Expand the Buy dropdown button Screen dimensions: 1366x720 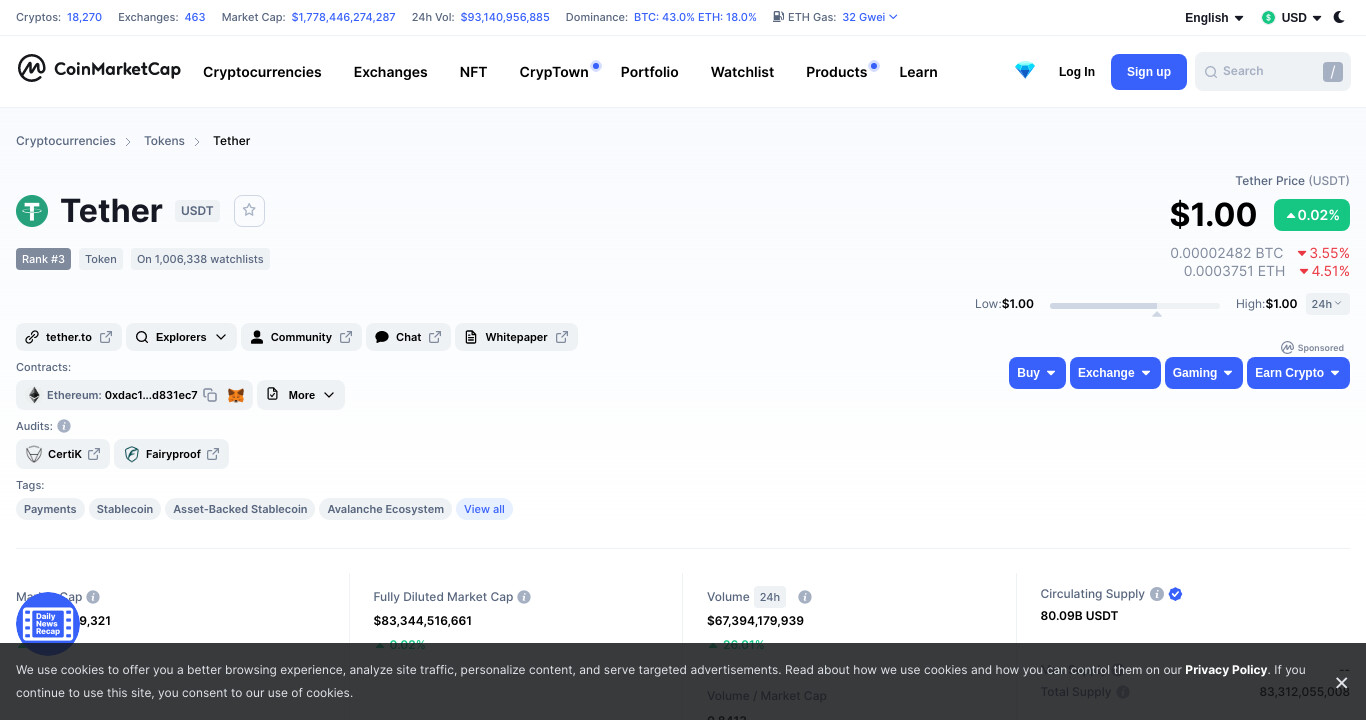(1037, 373)
